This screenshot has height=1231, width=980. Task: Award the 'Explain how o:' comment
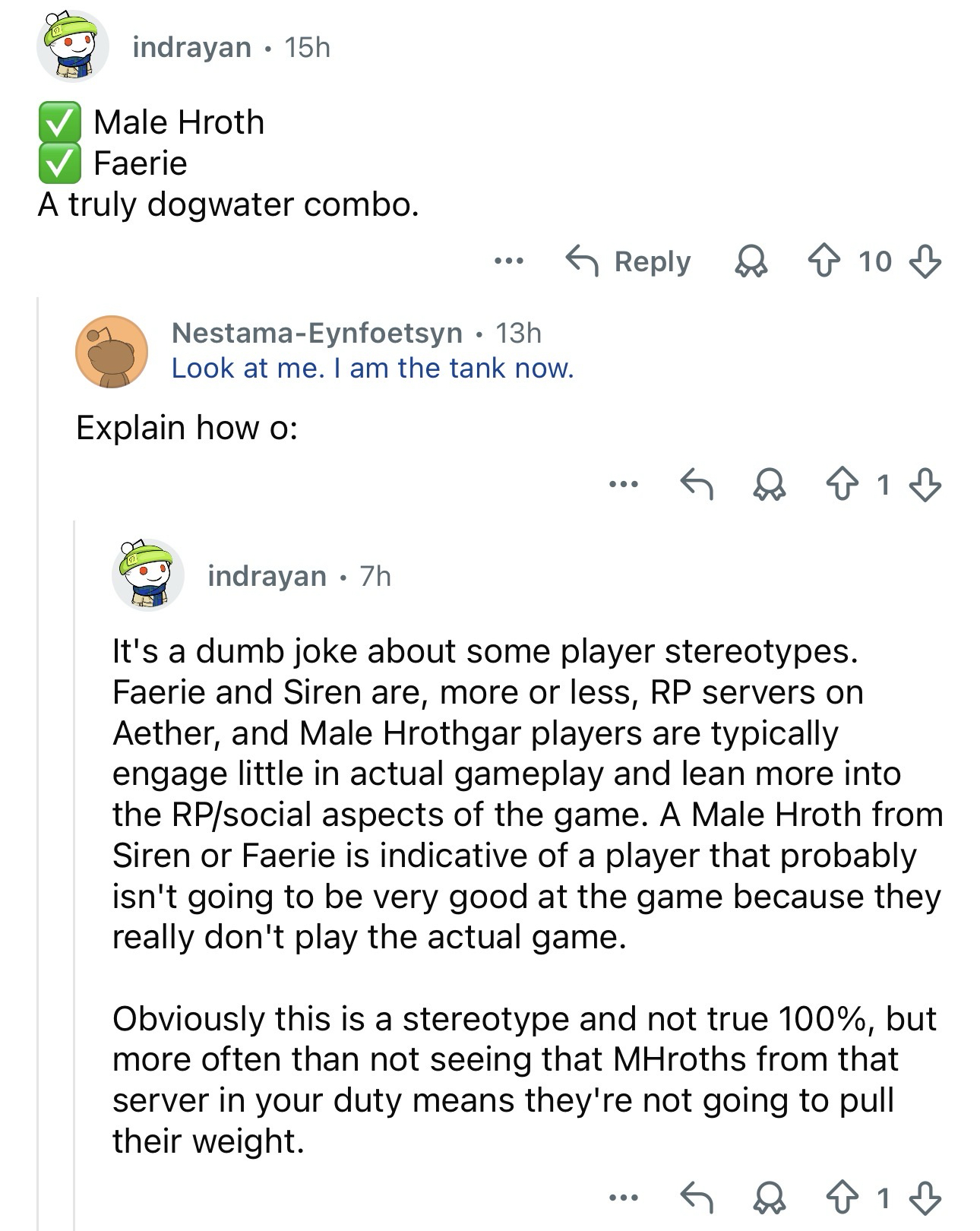click(769, 484)
